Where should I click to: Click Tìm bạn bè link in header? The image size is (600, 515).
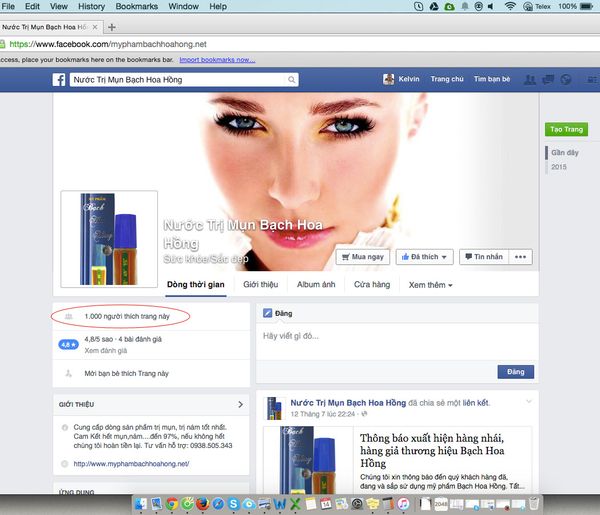tap(492, 79)
